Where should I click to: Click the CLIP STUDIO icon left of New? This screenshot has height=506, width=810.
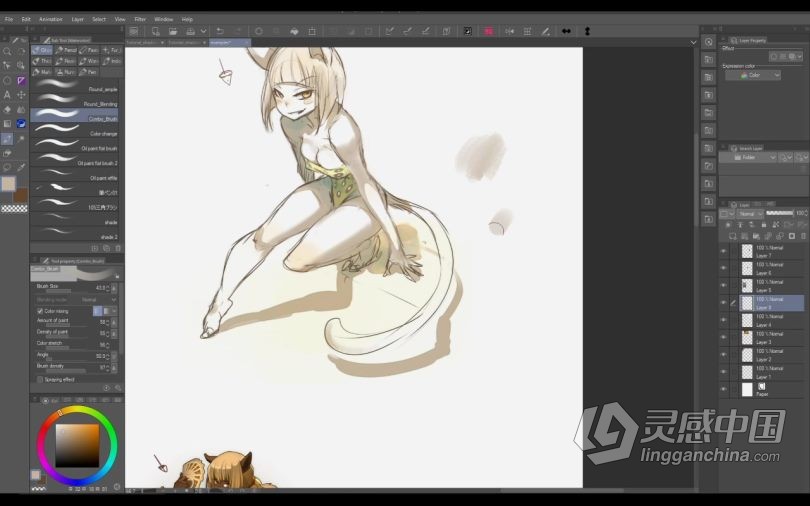pyautogui.click(x=134, y=31)
